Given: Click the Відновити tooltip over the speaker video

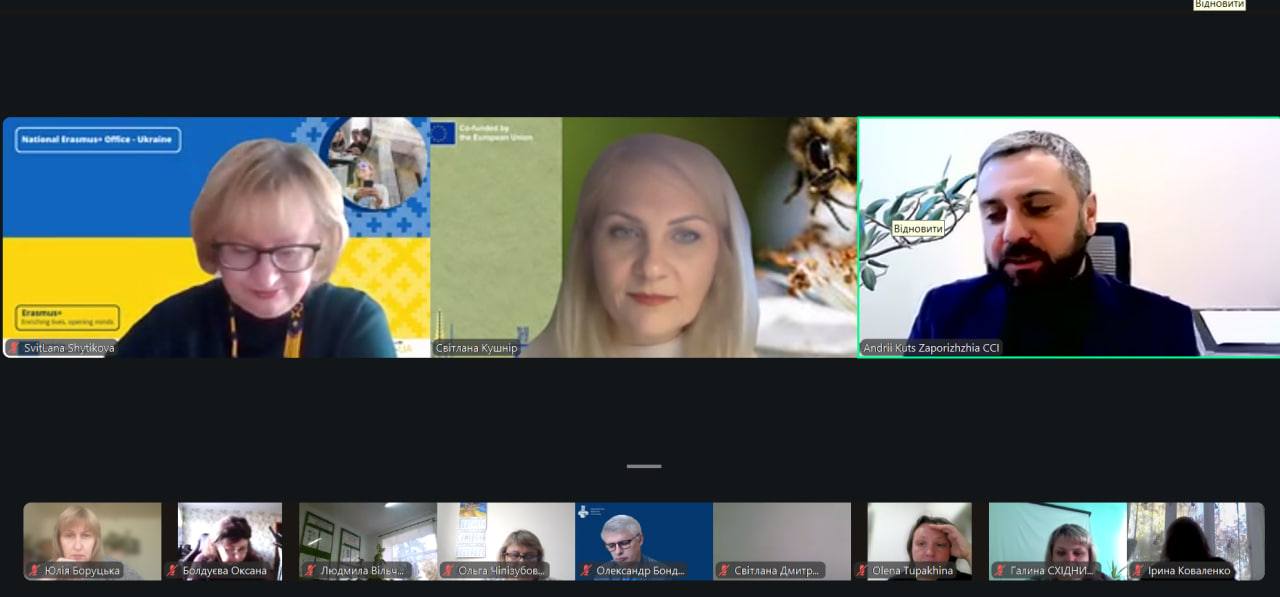Looking at the screenshot, I should (x=918, y=228).
